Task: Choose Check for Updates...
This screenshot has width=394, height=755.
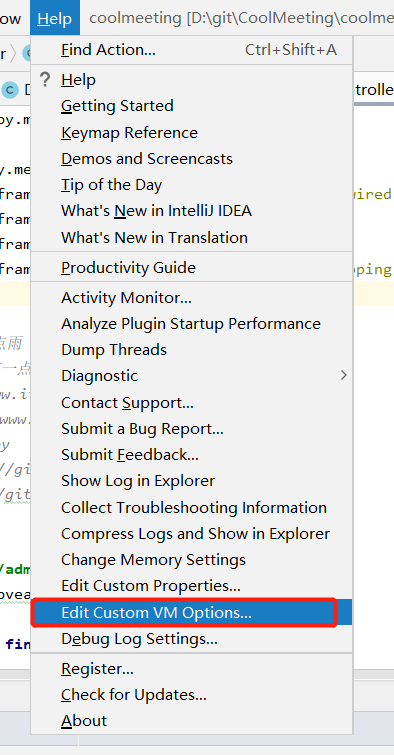Action: coord(192,695)
